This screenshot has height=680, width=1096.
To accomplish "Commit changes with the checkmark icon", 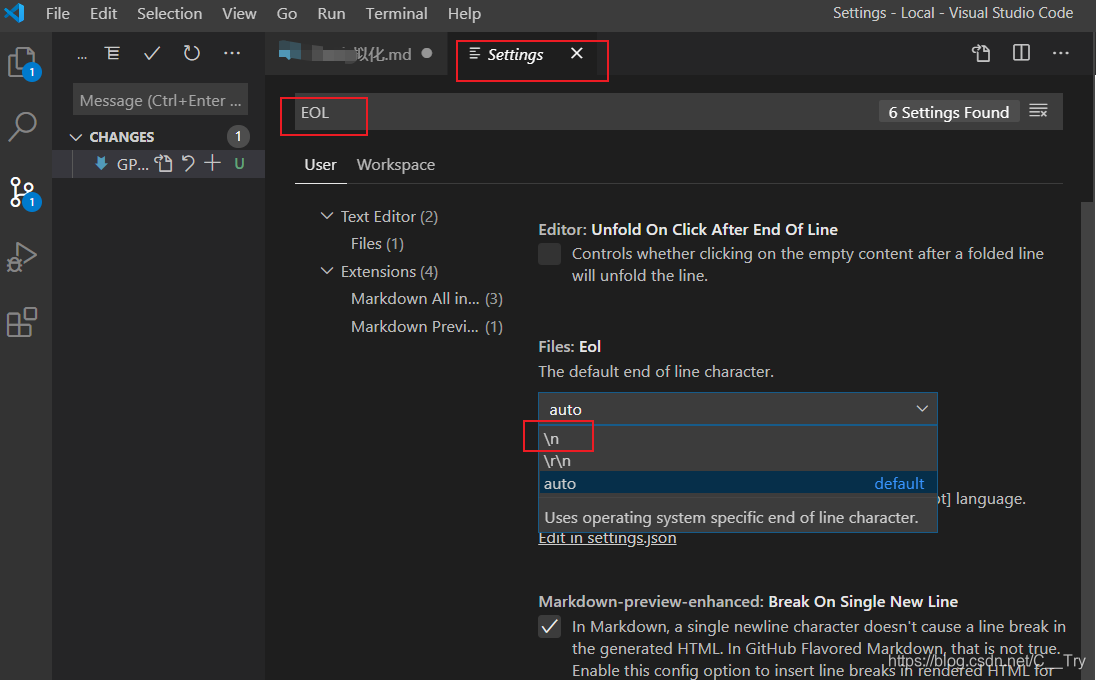I will pyautogui.click(x=152, y=53).
